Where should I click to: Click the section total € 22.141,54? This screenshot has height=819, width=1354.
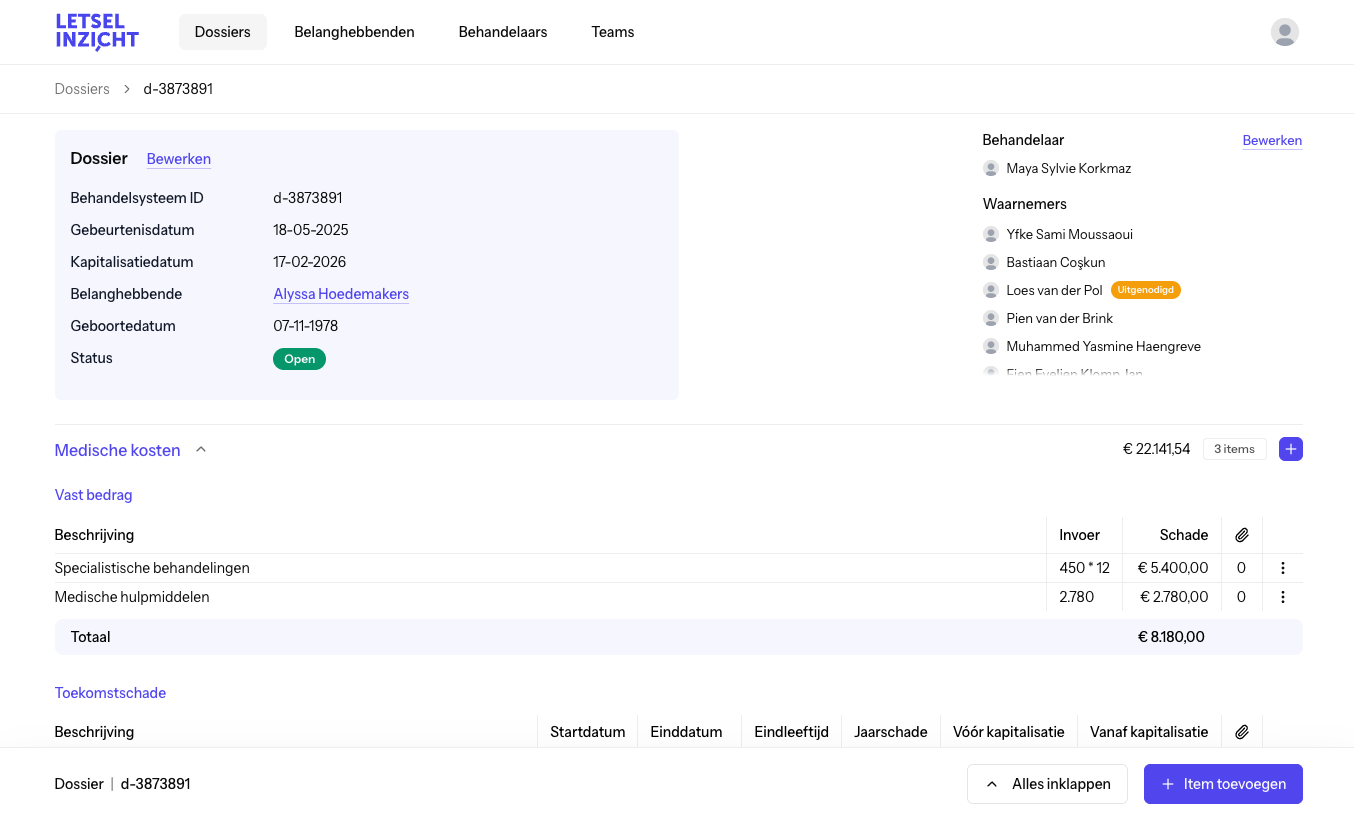[1156, 449]
